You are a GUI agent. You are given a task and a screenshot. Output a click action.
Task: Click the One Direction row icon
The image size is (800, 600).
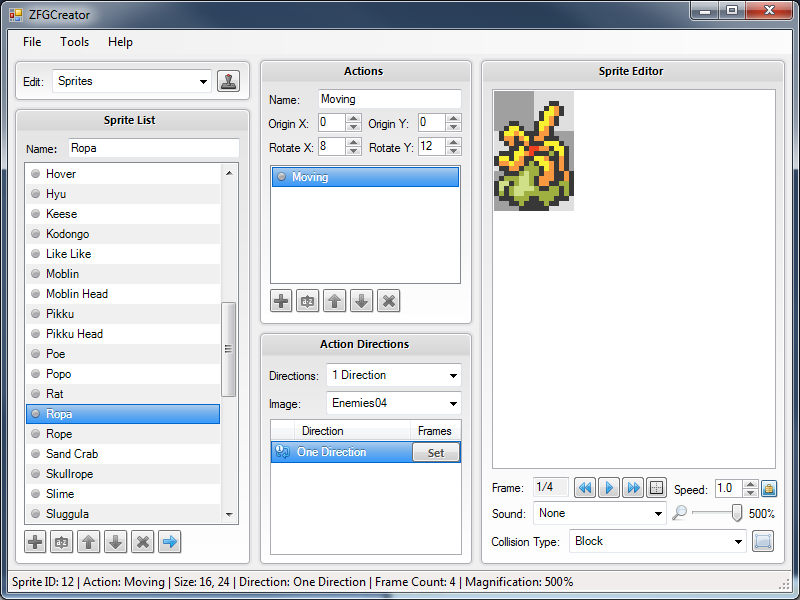pos(282,452)
